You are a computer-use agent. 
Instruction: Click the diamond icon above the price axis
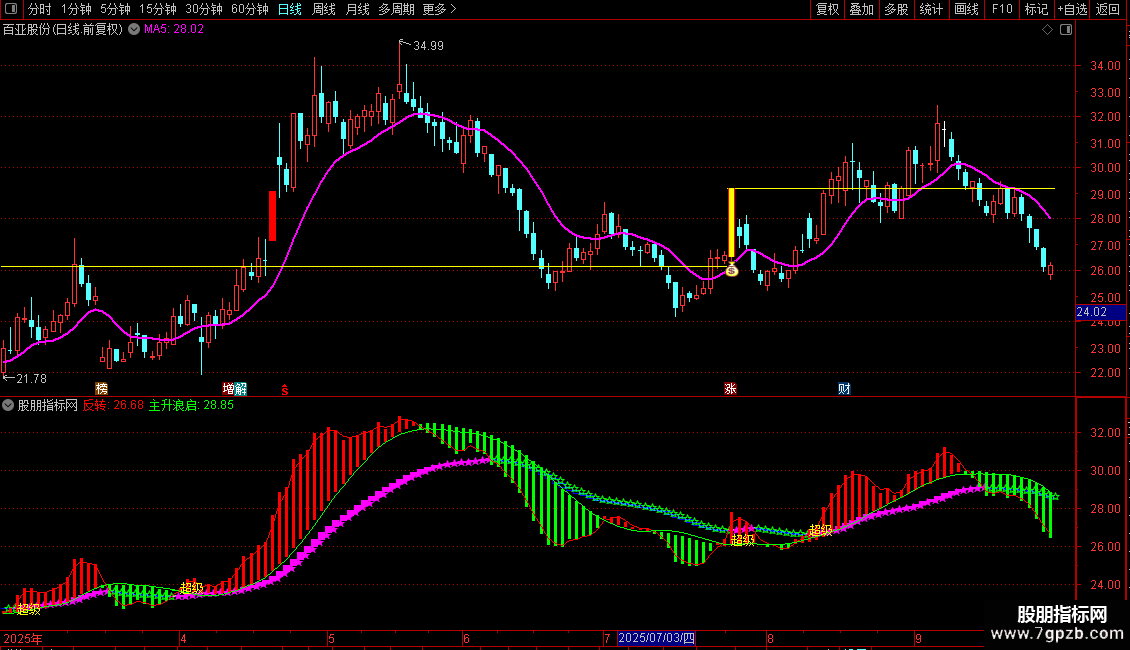click(x=1048, y=30)
